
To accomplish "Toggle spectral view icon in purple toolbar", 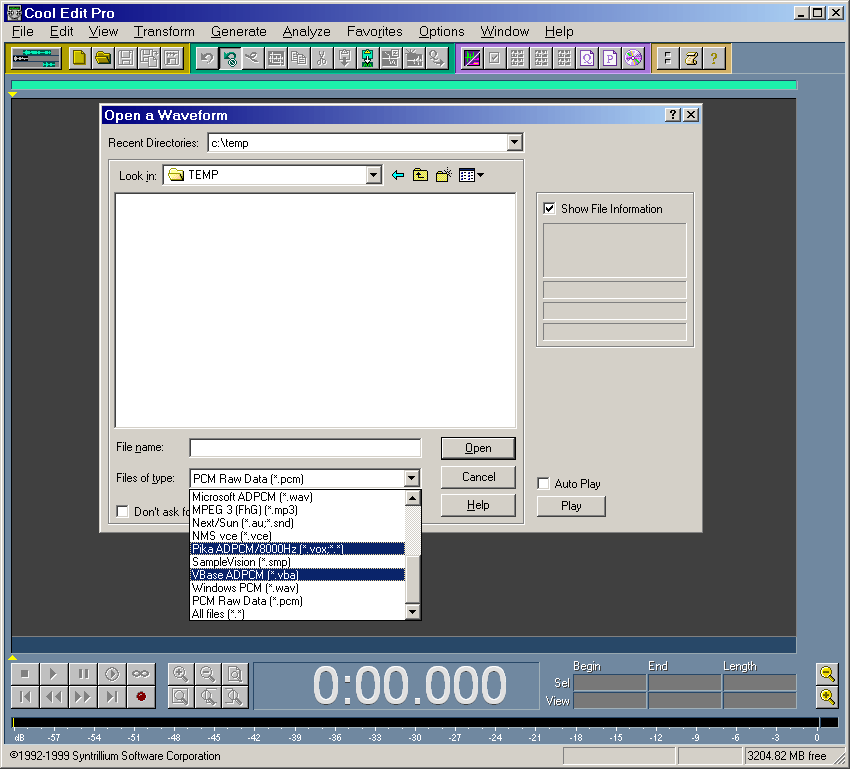I will point(472,58).
